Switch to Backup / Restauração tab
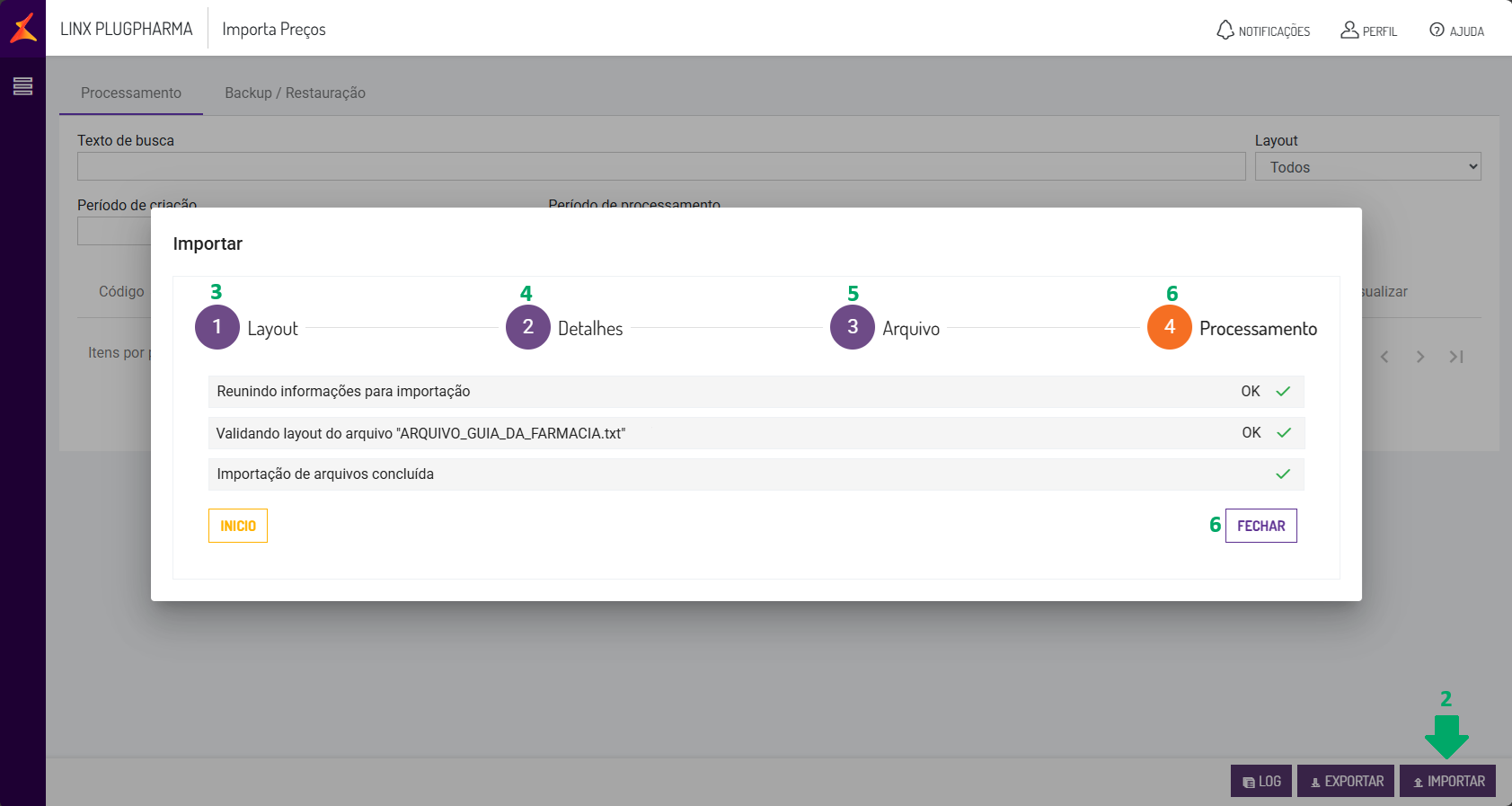 [x=295, y=93]
